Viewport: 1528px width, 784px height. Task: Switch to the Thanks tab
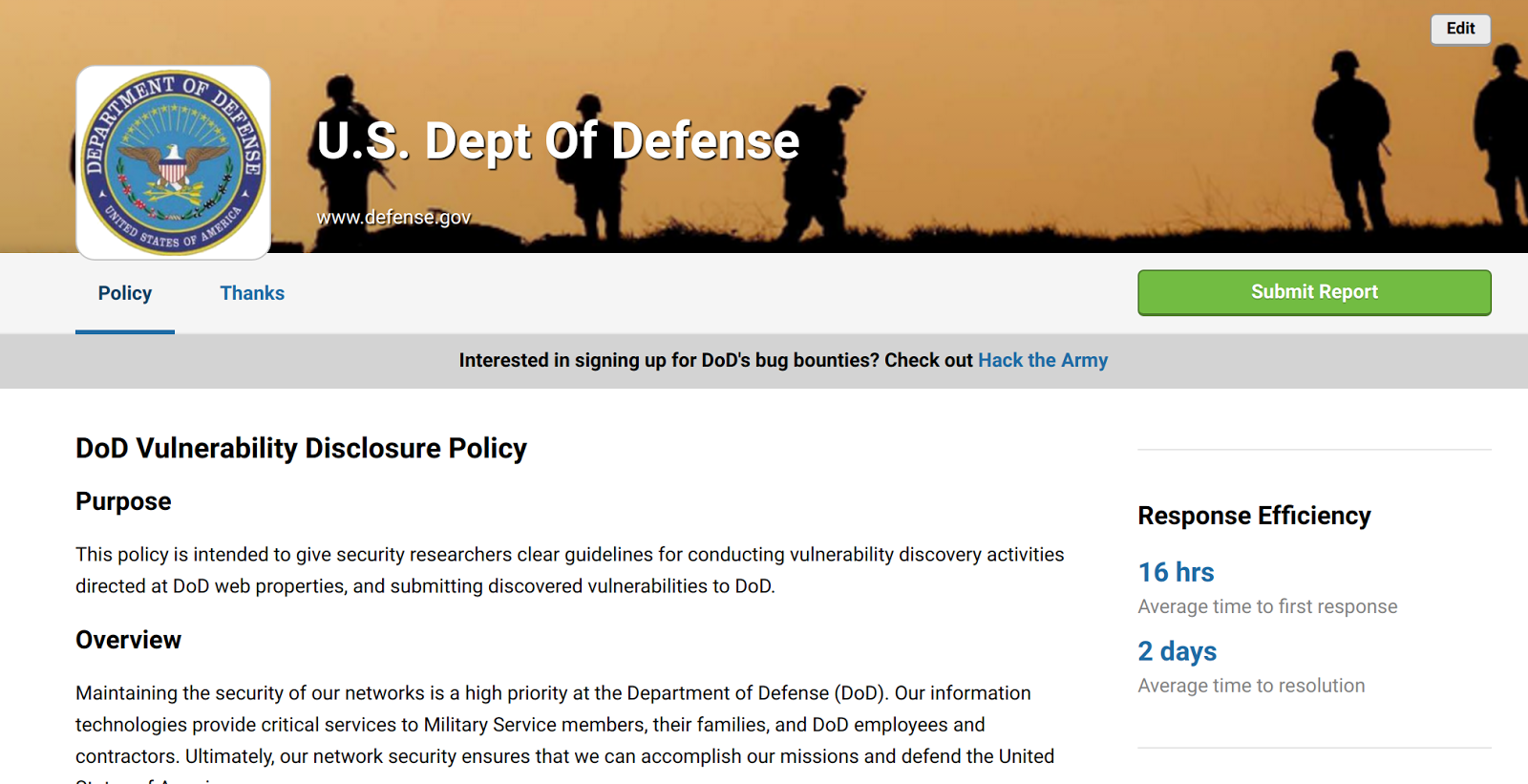[x=252, y=293]
